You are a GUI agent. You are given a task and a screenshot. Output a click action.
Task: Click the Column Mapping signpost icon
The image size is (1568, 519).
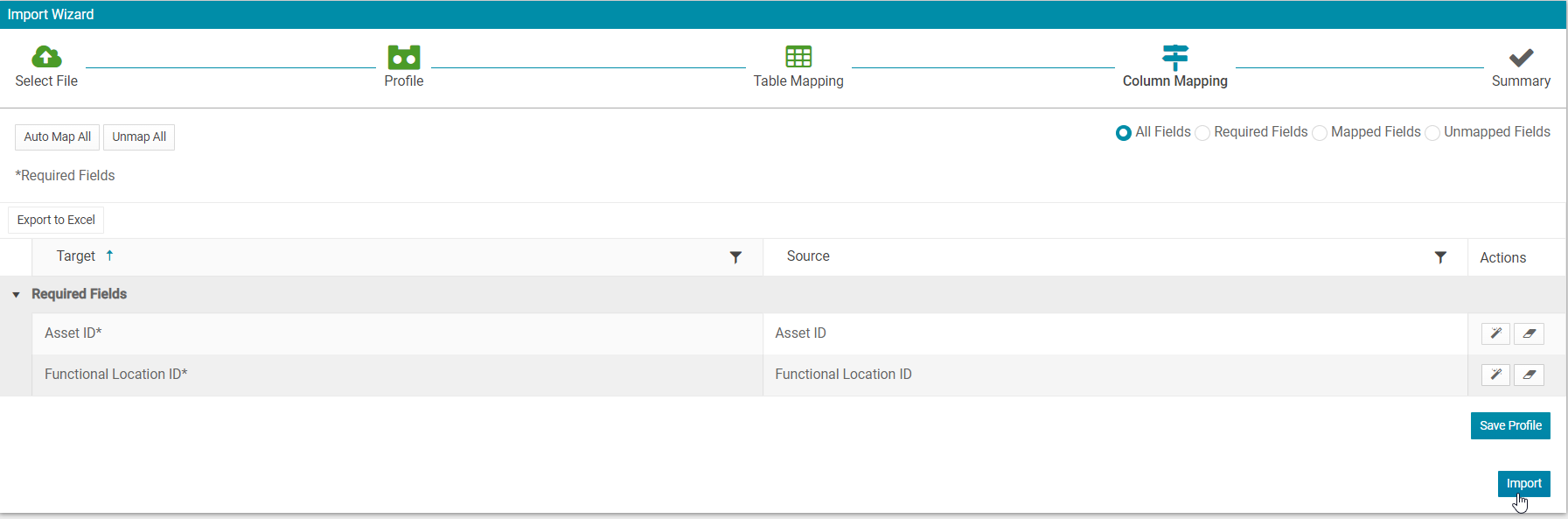click(x=1175, y=57)
